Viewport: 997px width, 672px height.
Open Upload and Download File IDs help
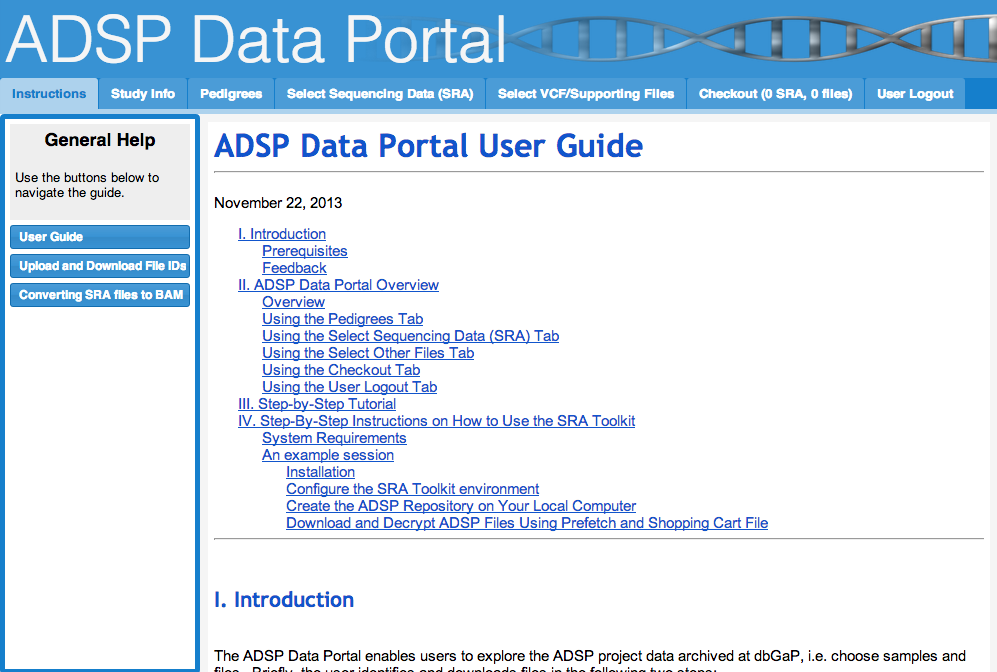[x=100, y=266]
